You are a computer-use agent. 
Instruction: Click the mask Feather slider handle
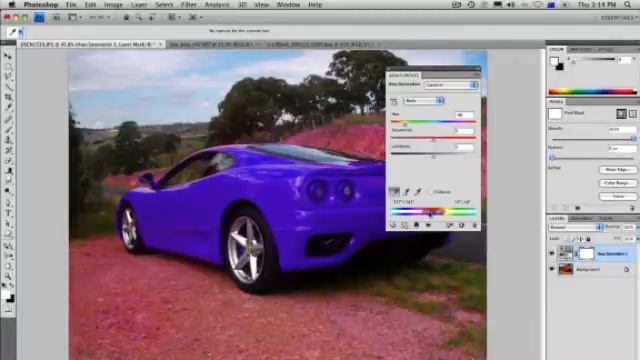point(553,158)
